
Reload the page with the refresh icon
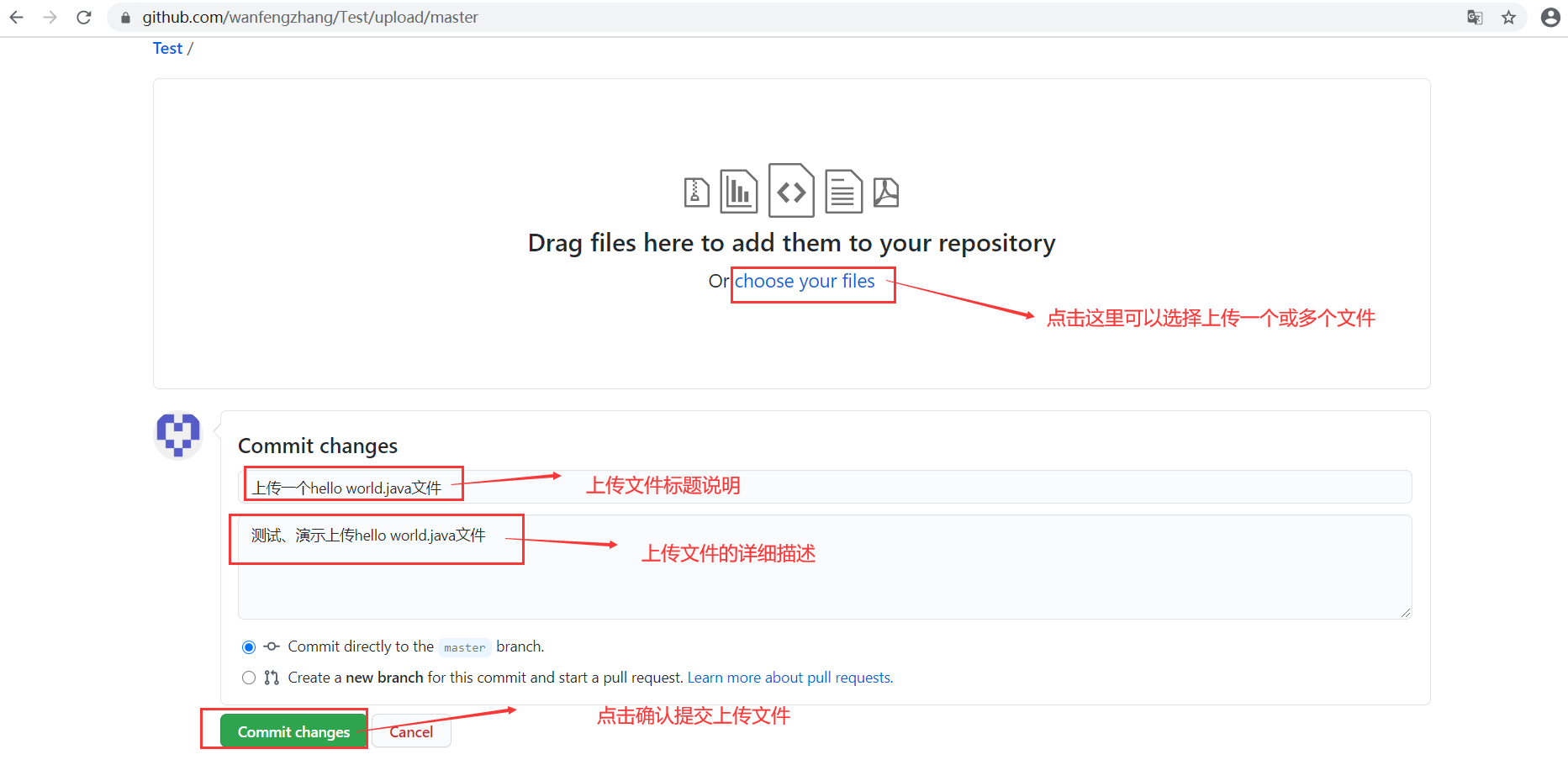click(x=83, y=17)
